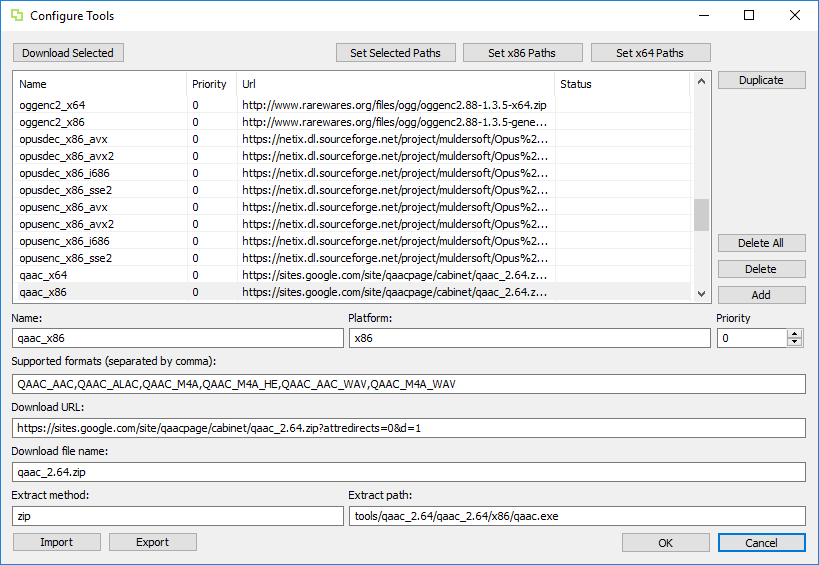Image resolution: width=819 pixels, height=565 pixels.
Task: Select the oggenc2_x86 row
Action: (353, 122)
